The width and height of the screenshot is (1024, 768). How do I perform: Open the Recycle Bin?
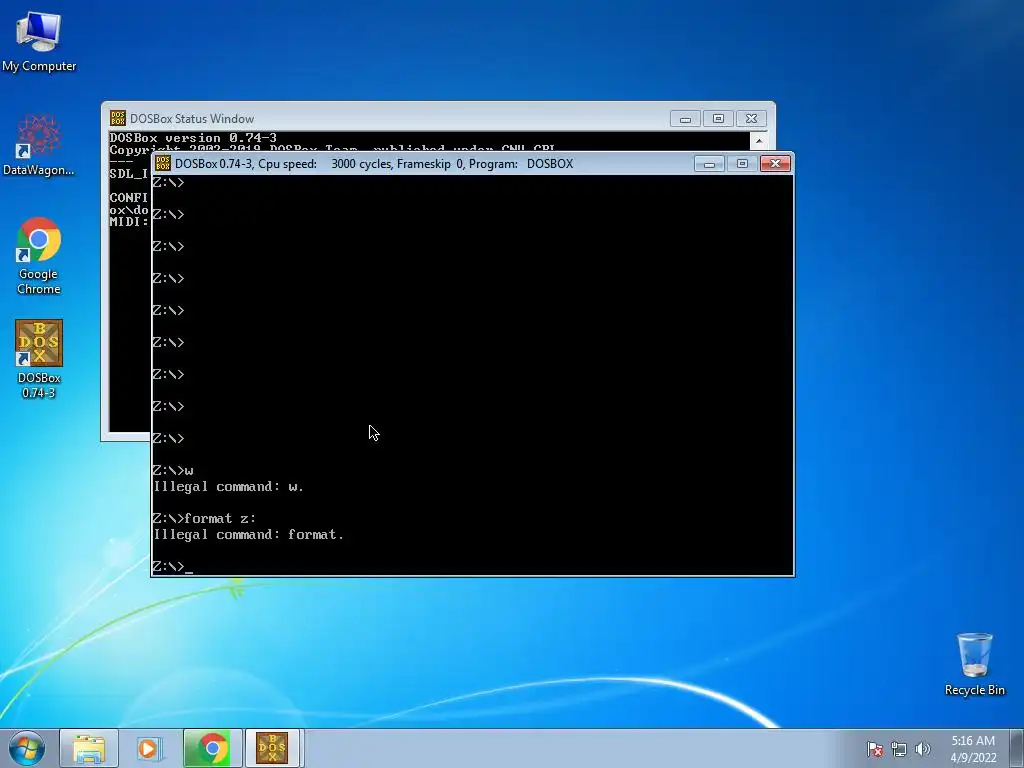[x=974, y=664]
